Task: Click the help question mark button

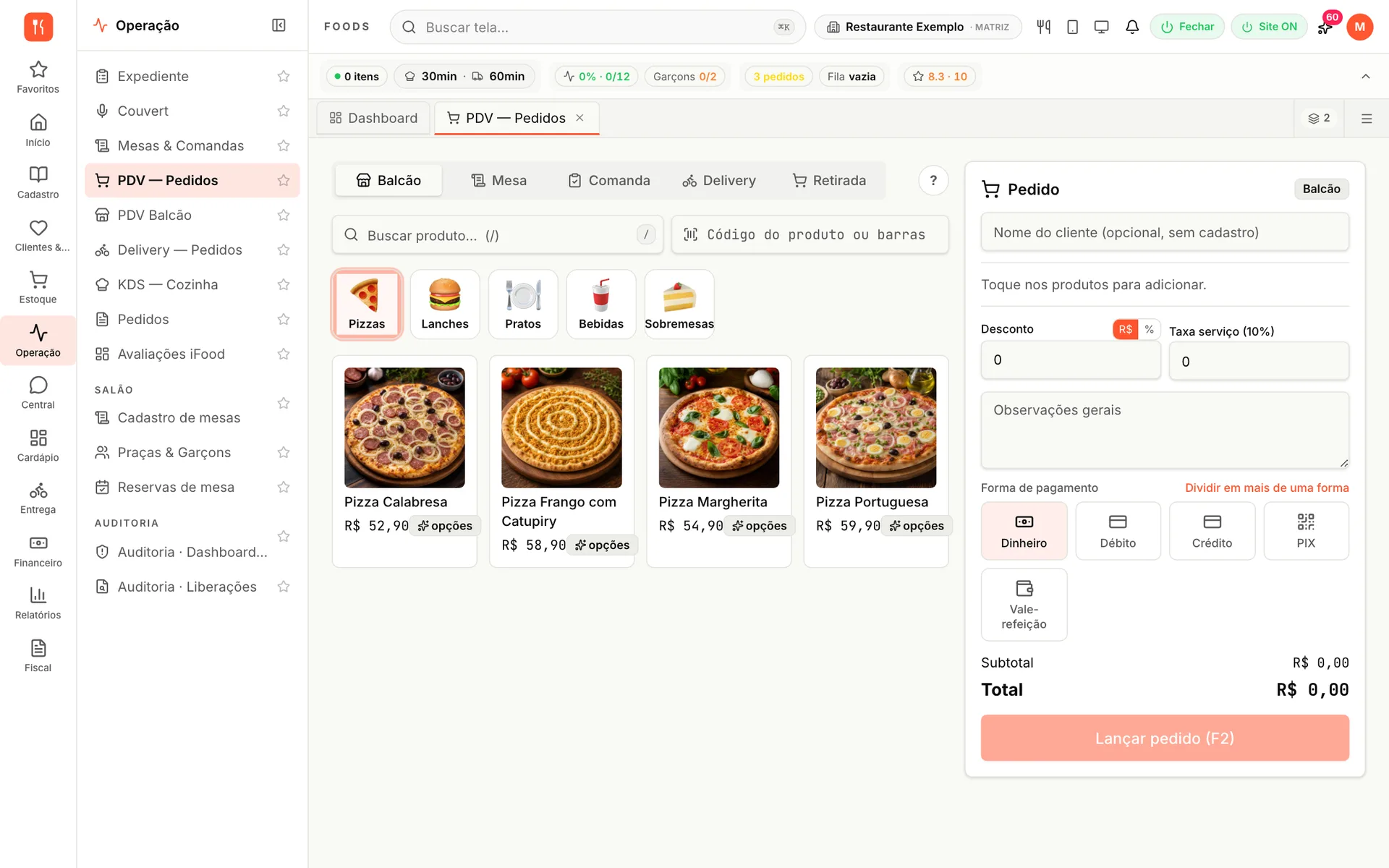Action: 933,180
